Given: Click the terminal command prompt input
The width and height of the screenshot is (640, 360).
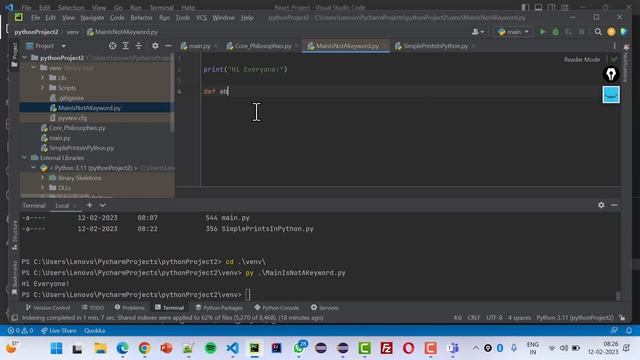Looking at the screenshot, I should [x=248, y=295].
